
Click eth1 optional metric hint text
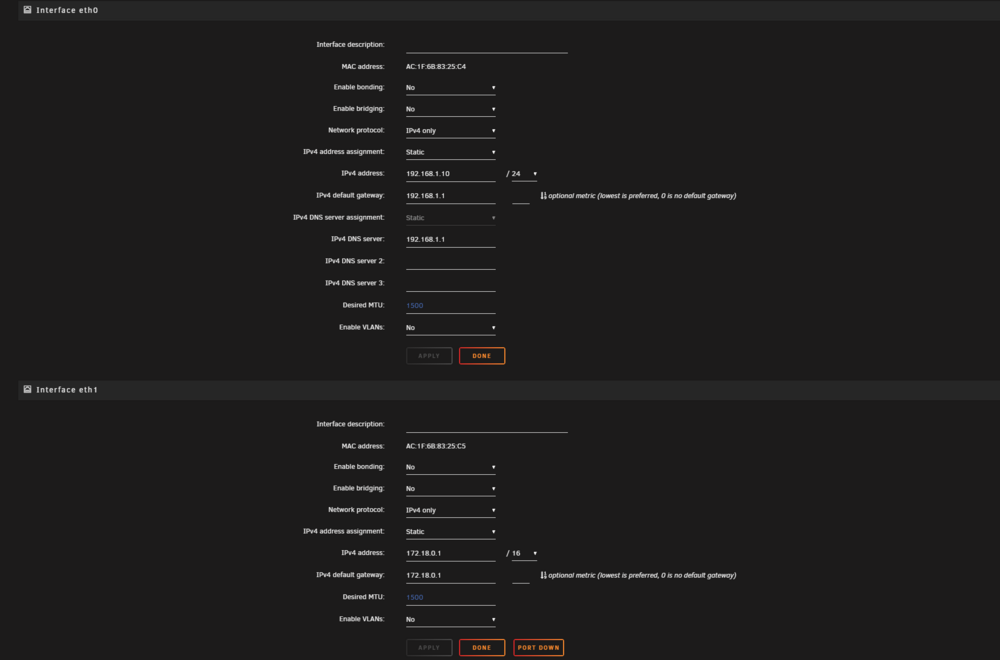pyautogui.click(x=642, y=575)
